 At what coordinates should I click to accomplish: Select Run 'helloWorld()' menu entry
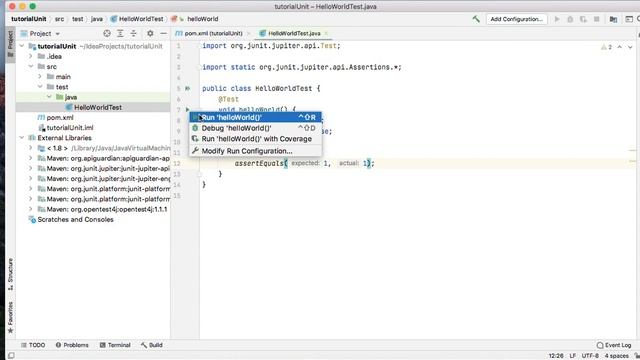tap(255, 117)
